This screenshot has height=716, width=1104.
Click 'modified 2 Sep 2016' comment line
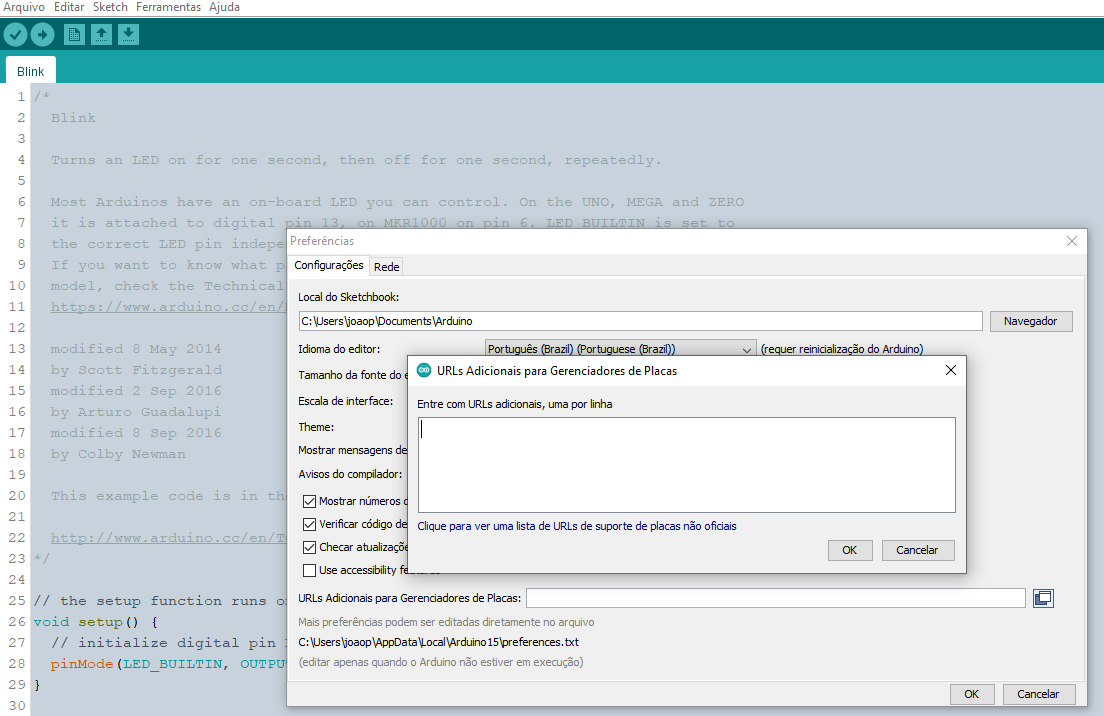point(136,391)
